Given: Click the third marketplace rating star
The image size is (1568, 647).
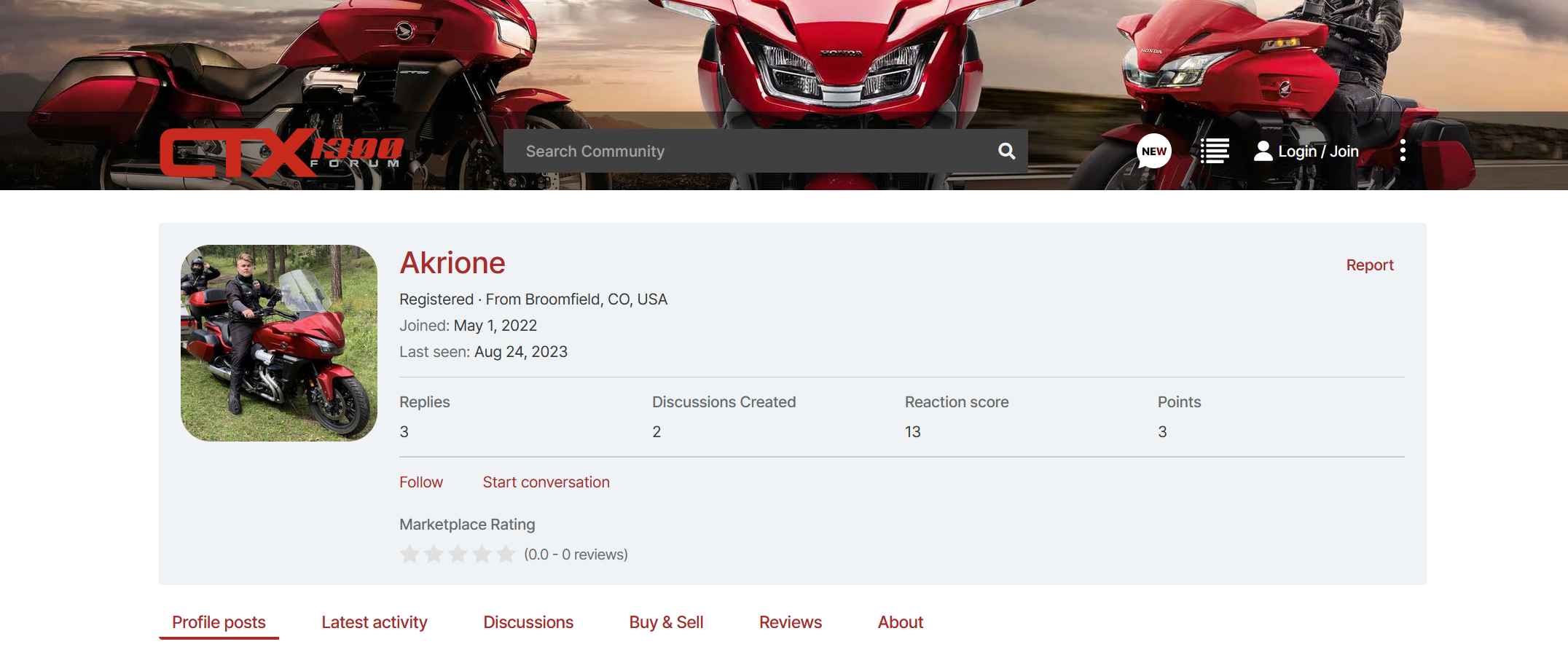Looking at the screenshot, I should 458,554.
